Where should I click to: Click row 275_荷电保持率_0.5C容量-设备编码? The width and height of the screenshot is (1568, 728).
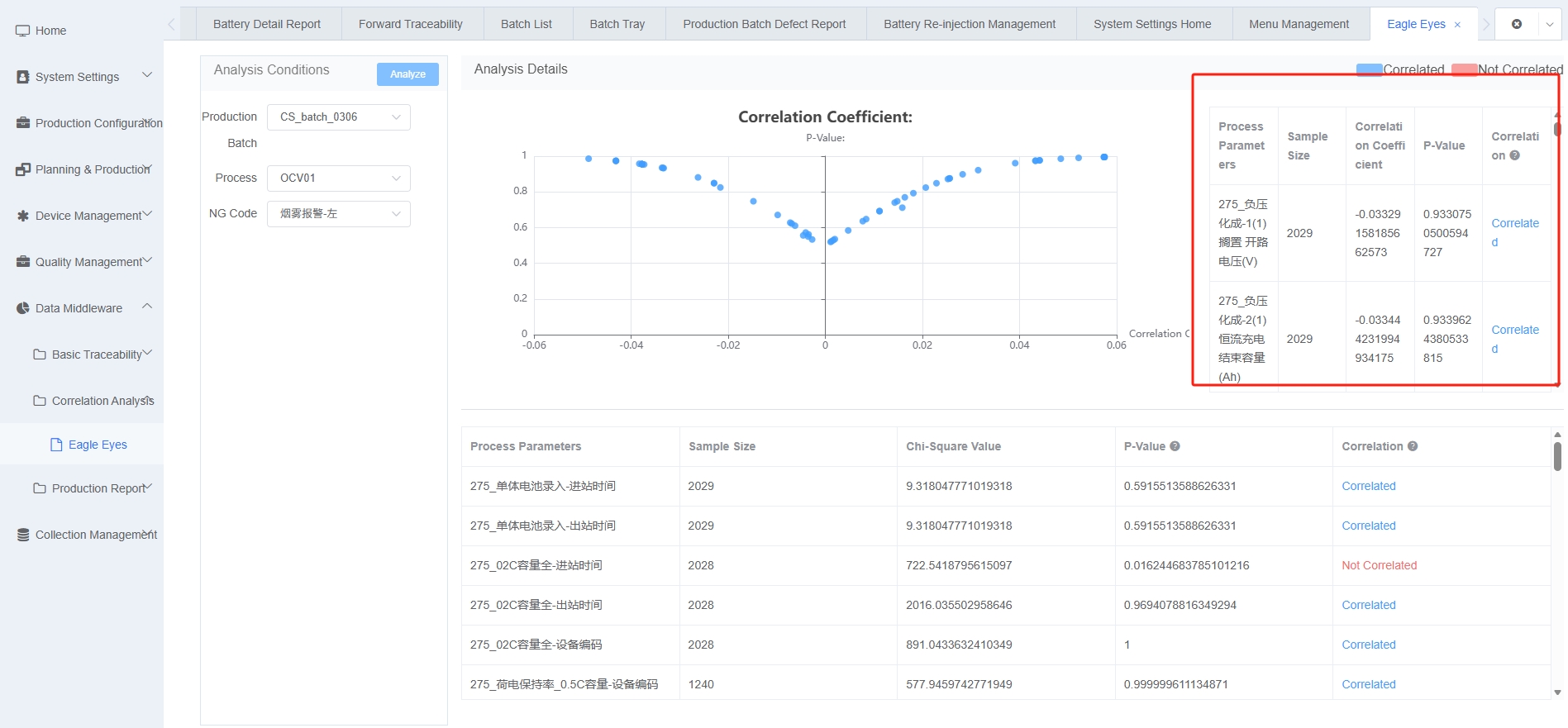[1006, 684]
